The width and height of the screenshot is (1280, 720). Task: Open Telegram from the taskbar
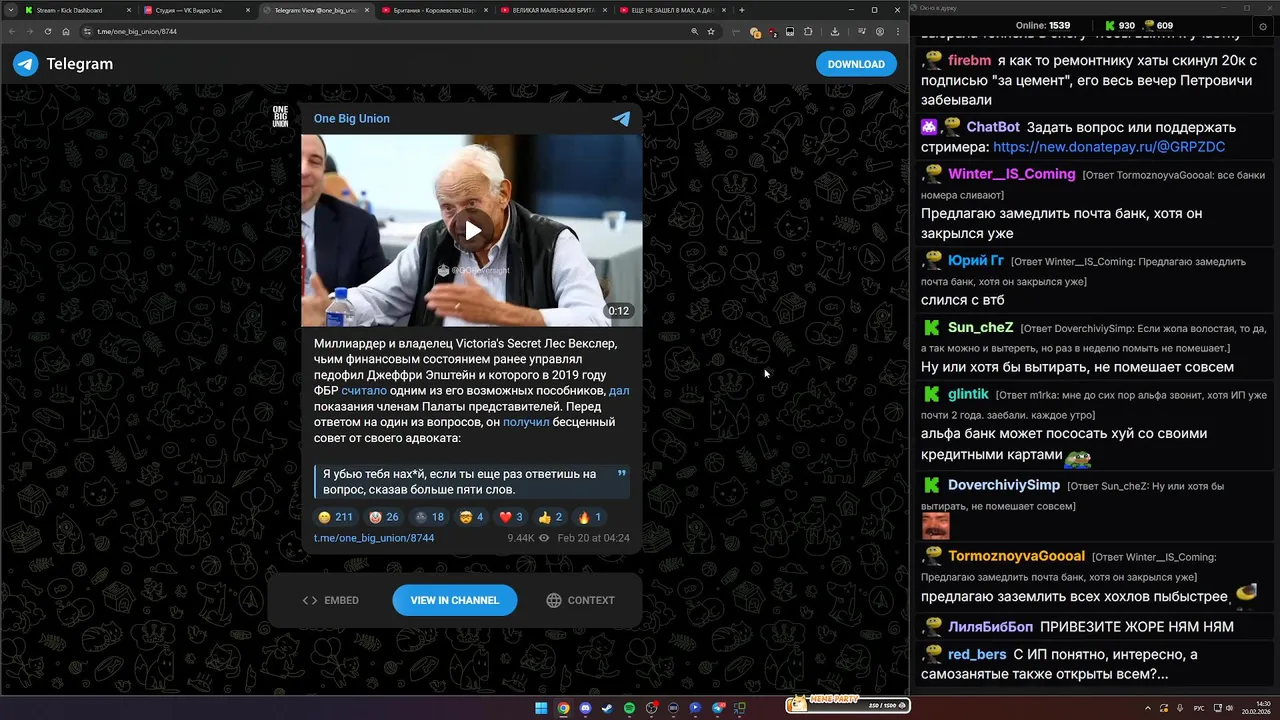[717, 708]
